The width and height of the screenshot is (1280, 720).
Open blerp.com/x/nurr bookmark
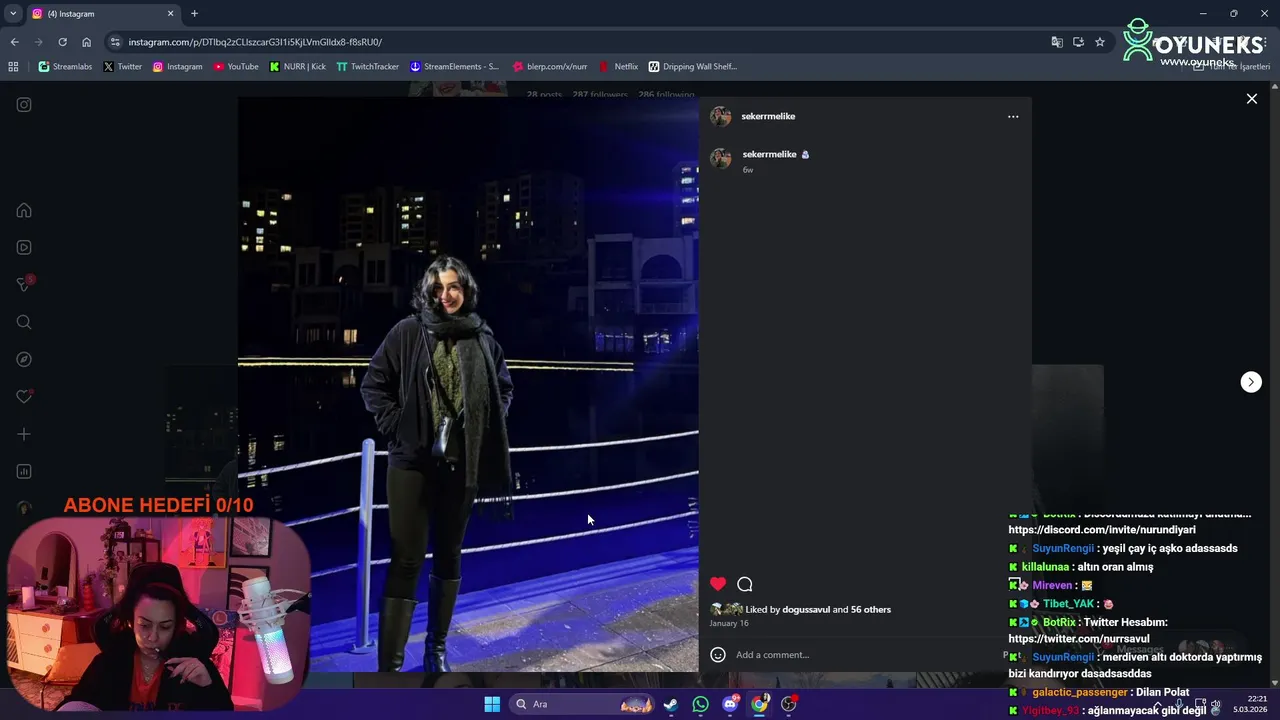click(x=549, y=67)
